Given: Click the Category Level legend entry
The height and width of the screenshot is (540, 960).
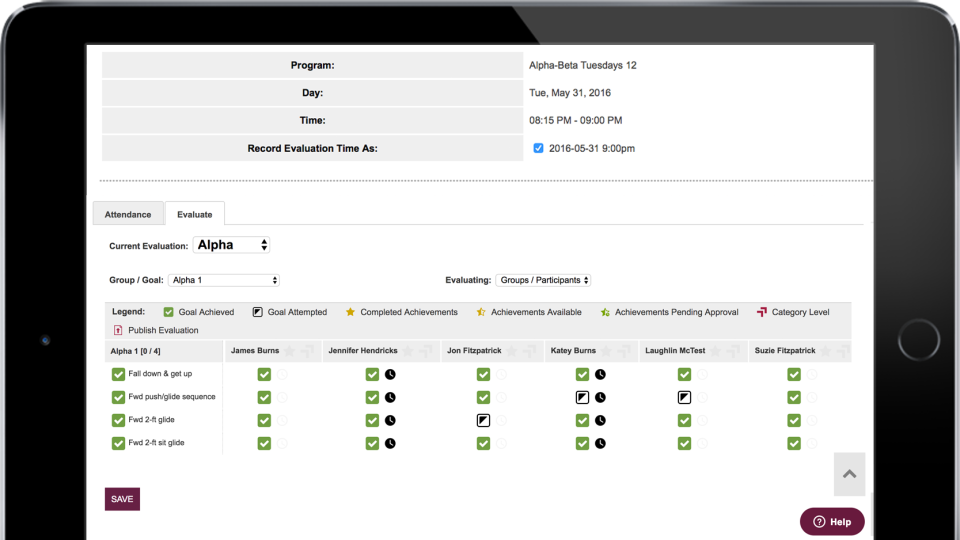Looking at the screenshot, I should (793, 312).
